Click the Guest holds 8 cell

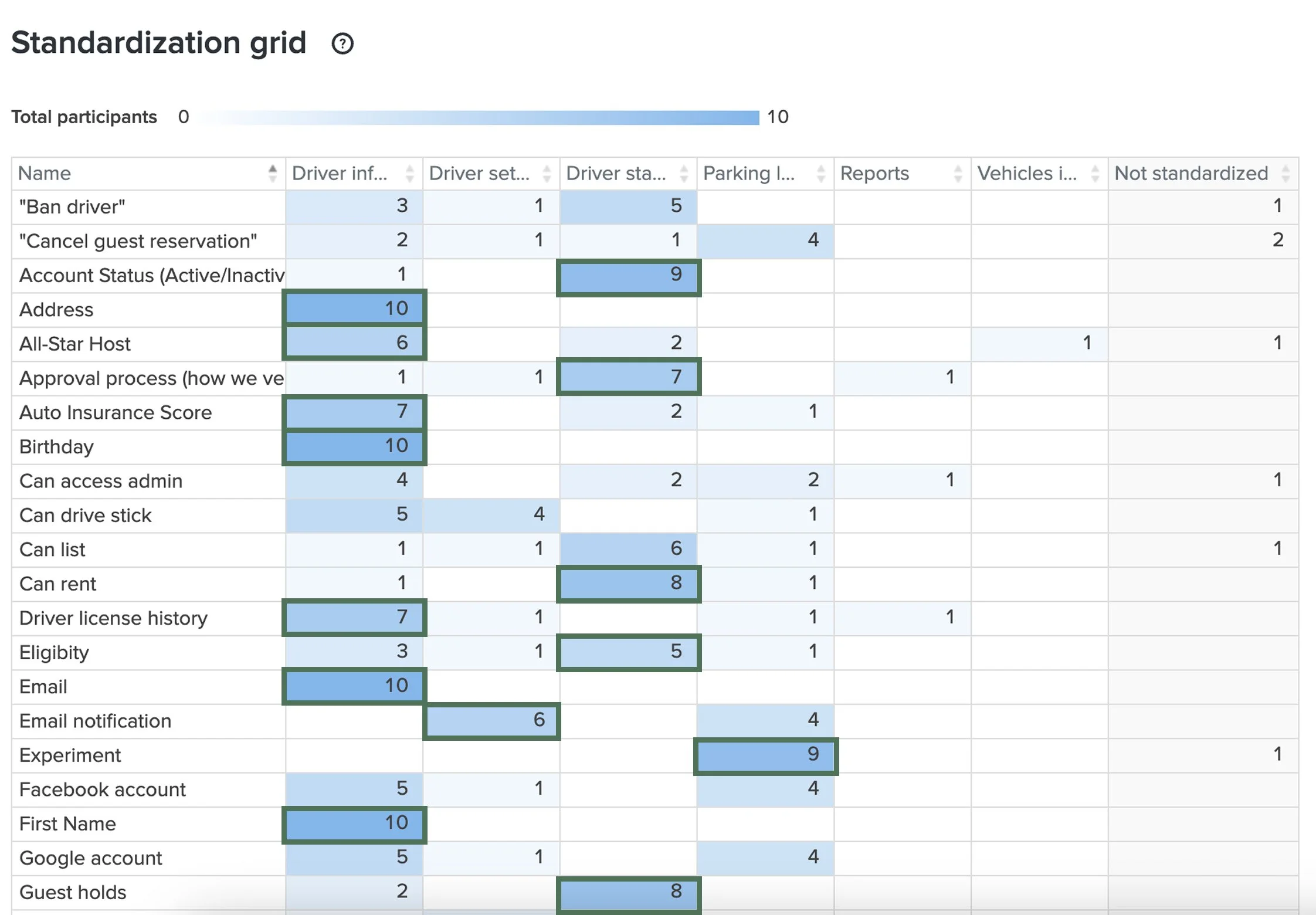point(628,893)
